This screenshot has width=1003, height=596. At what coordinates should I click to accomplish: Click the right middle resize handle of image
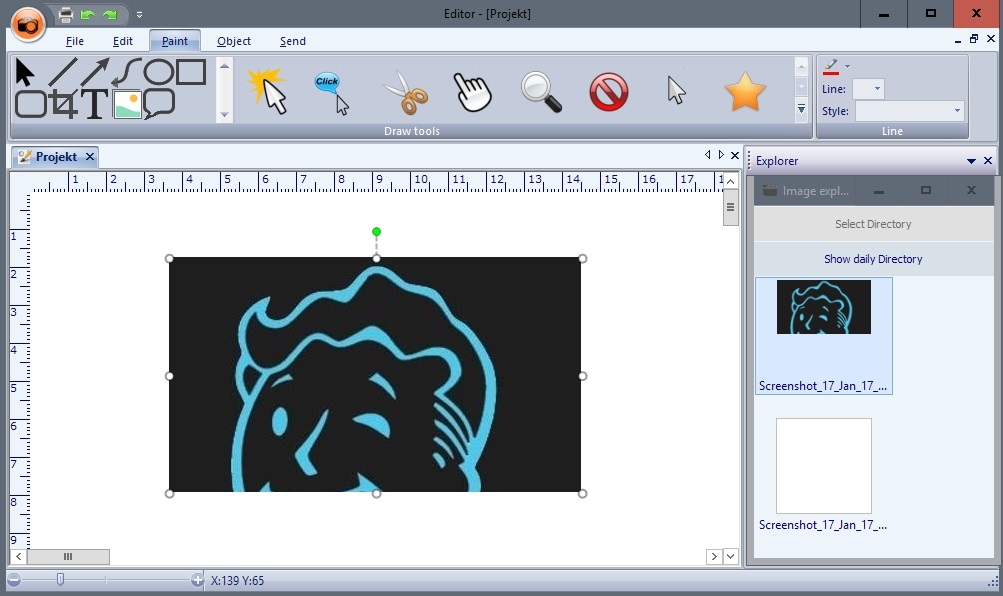click(582, 376)
